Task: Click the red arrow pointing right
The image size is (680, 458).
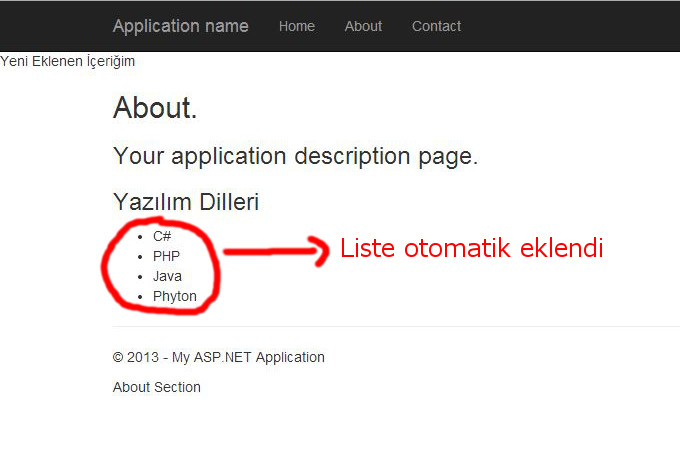Action: [x=276, y=251]
